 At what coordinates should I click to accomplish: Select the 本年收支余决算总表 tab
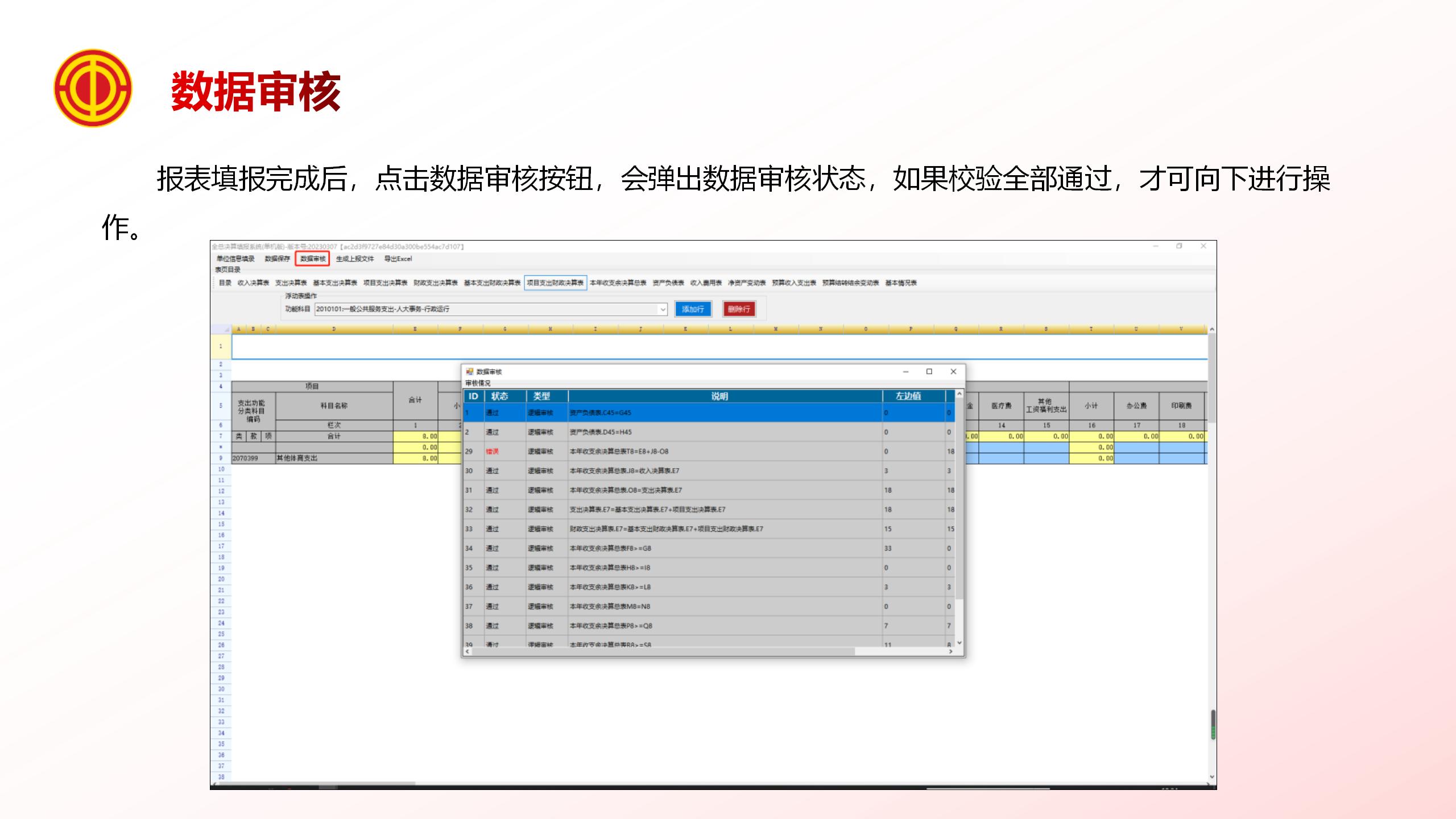point(618,283)
